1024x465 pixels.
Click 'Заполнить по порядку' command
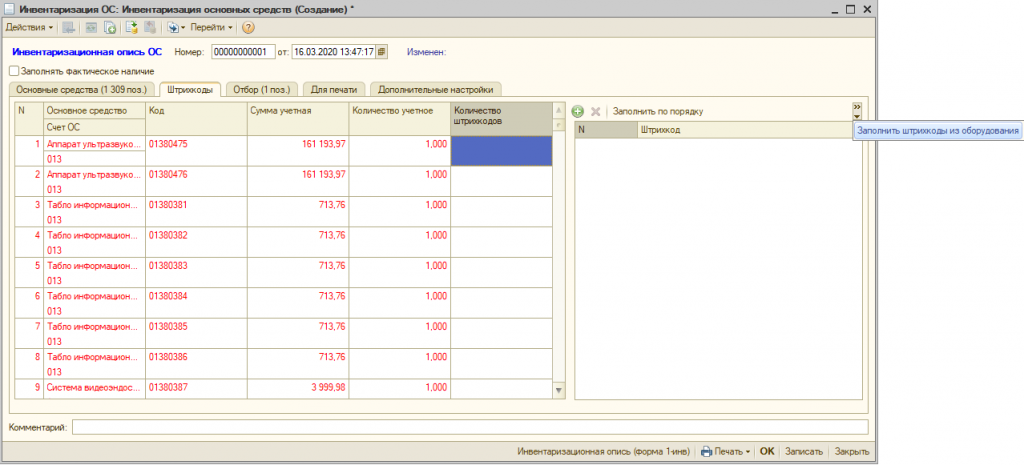pos(659,112)
